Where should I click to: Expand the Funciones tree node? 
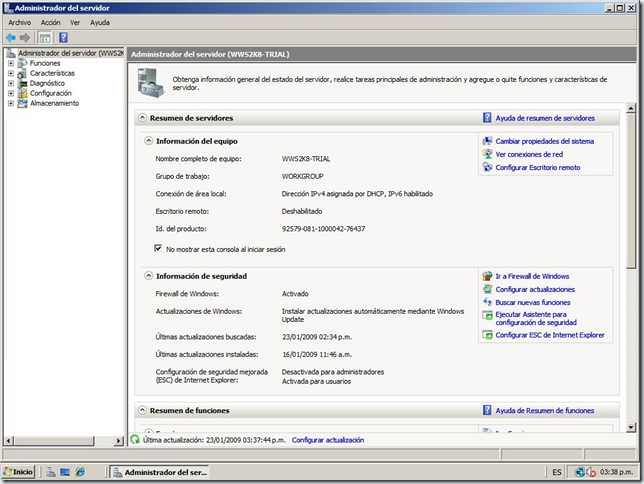click(x=11, y=63)
